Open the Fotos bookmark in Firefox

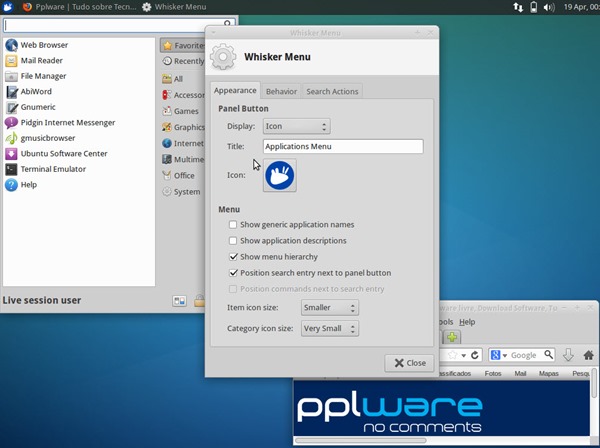pyautogui.click(x=493, y=373)
